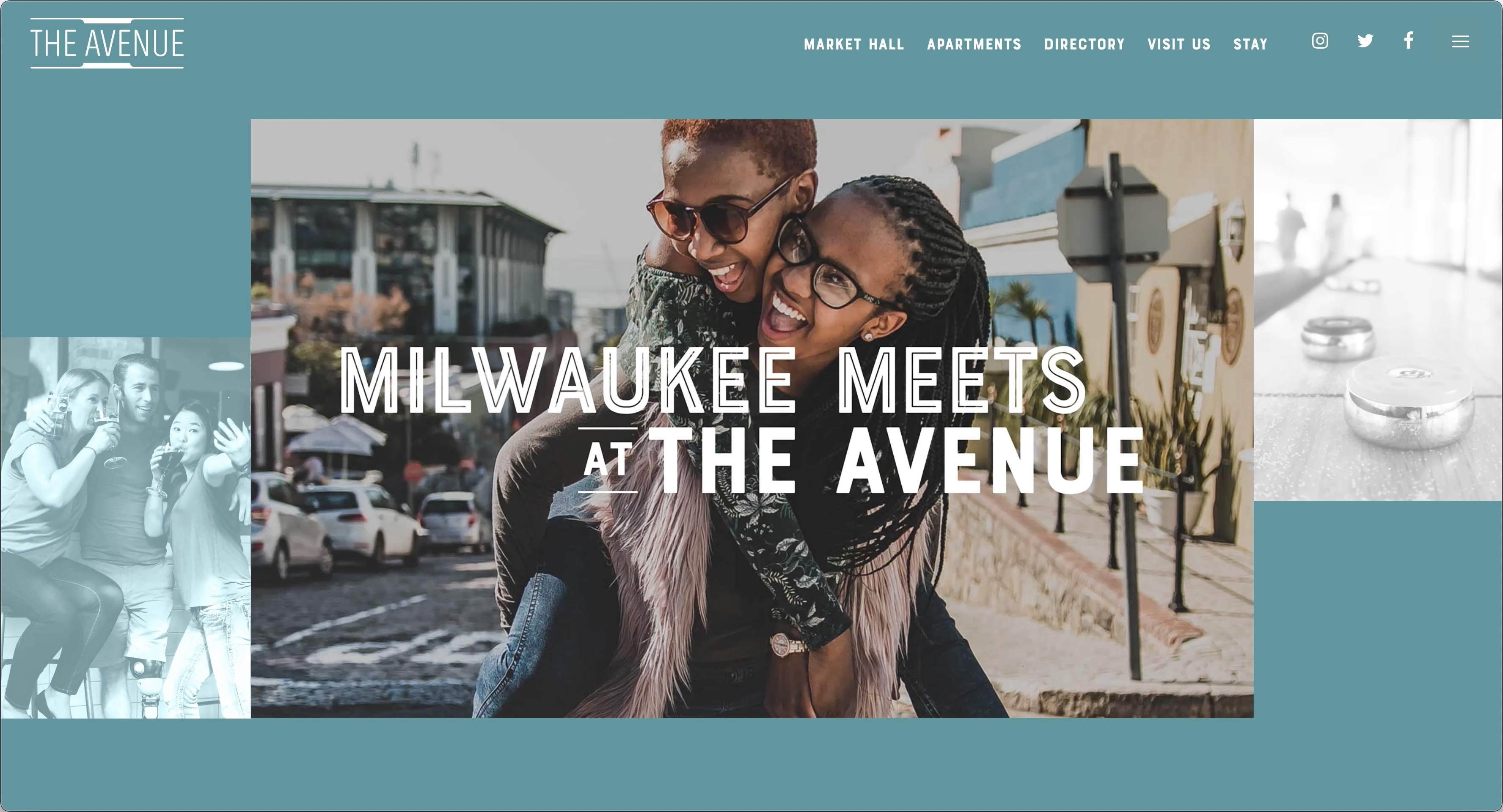This screenshot has width=1503, height=812.
Task: Open the Stay navigation link
Action: 1250,44
